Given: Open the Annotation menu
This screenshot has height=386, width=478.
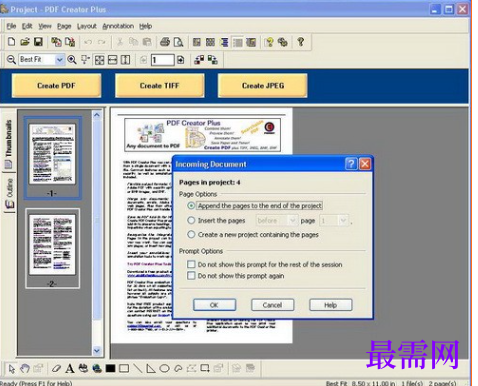Looking at the screenshot, I should [118, 26].
